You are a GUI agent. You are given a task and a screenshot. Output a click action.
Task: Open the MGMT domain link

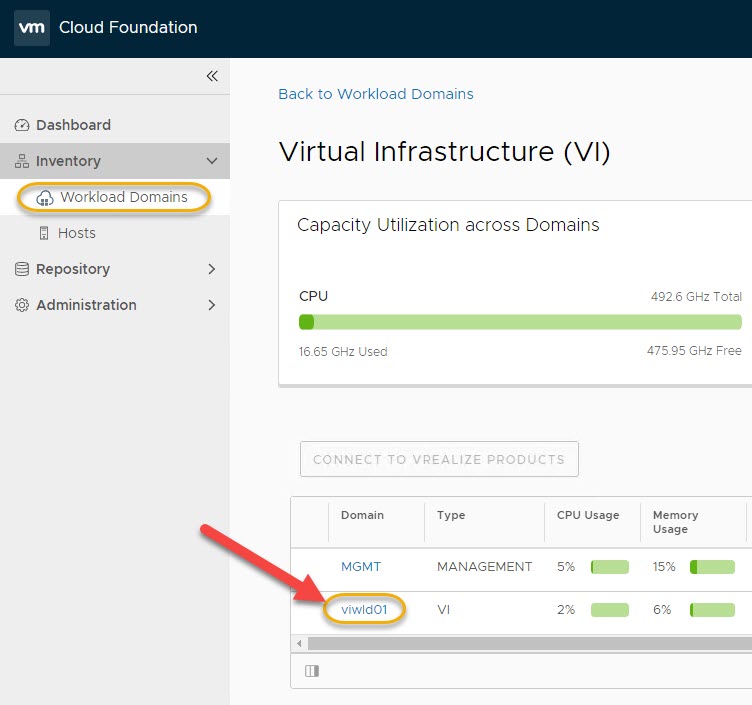(x=360, y=566)
